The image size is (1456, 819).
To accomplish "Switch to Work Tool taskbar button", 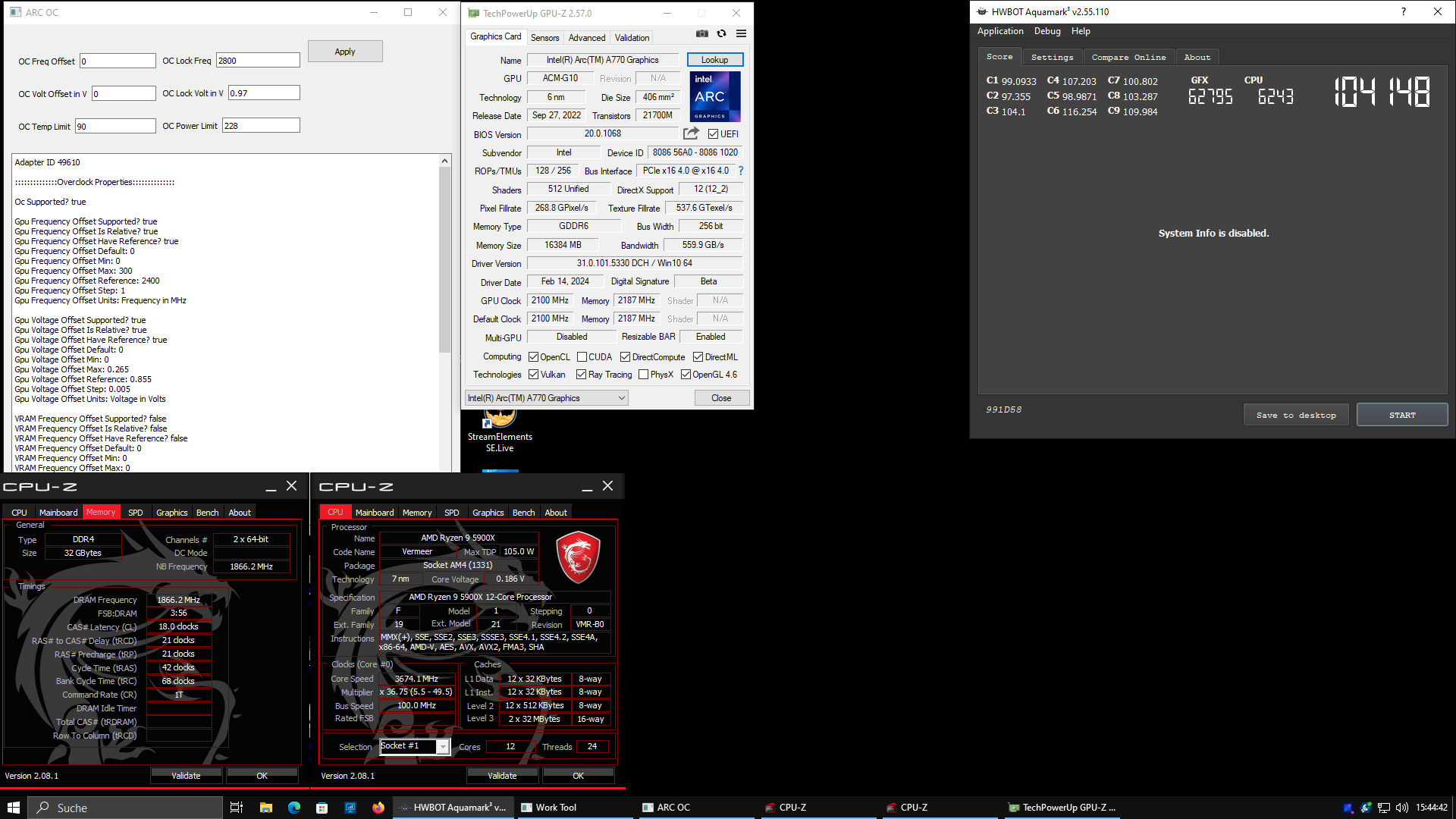I will tap(573, 808).
